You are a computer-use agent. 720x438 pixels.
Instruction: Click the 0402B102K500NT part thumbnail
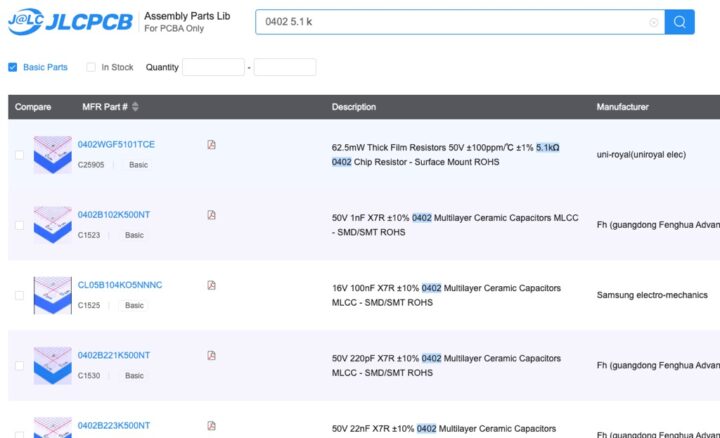52,225
